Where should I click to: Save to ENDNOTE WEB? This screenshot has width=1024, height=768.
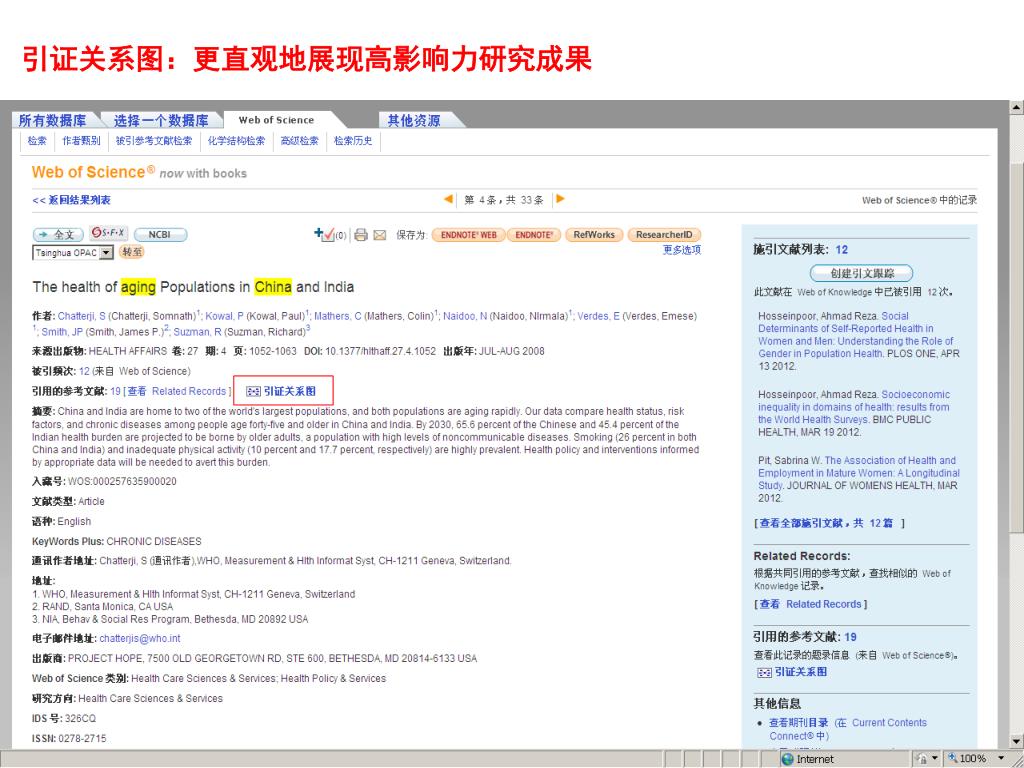(468, 235)
